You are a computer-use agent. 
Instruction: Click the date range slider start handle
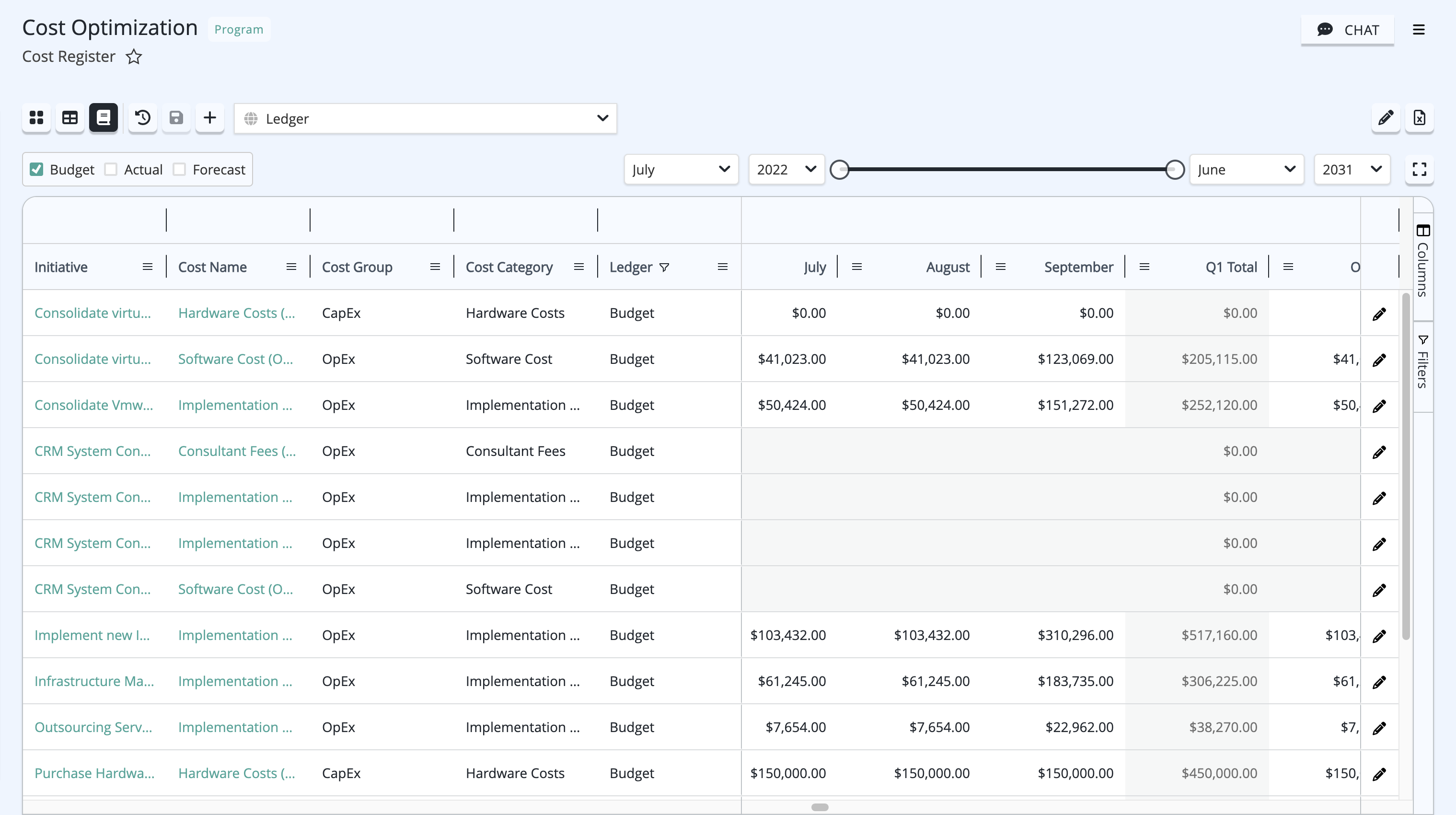[840, 169]
